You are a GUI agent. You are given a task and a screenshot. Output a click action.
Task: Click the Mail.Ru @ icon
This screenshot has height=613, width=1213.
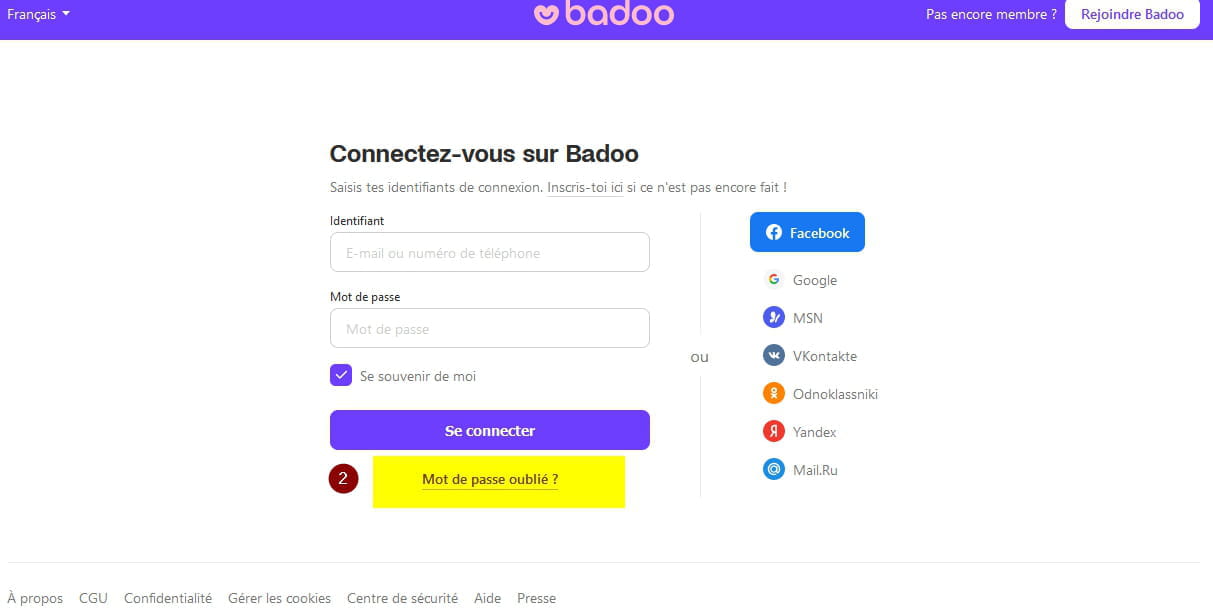click(773, 470)
